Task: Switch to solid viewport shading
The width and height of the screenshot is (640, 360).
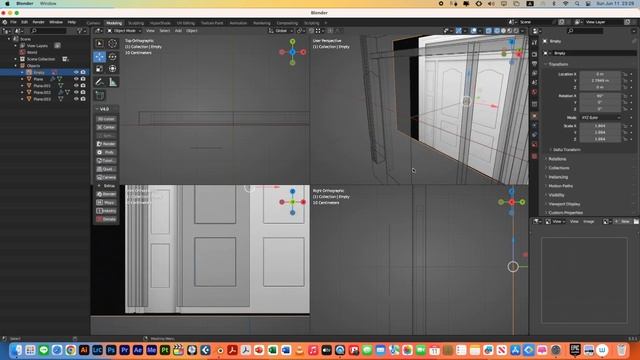Action: click(x=503, y=31)
